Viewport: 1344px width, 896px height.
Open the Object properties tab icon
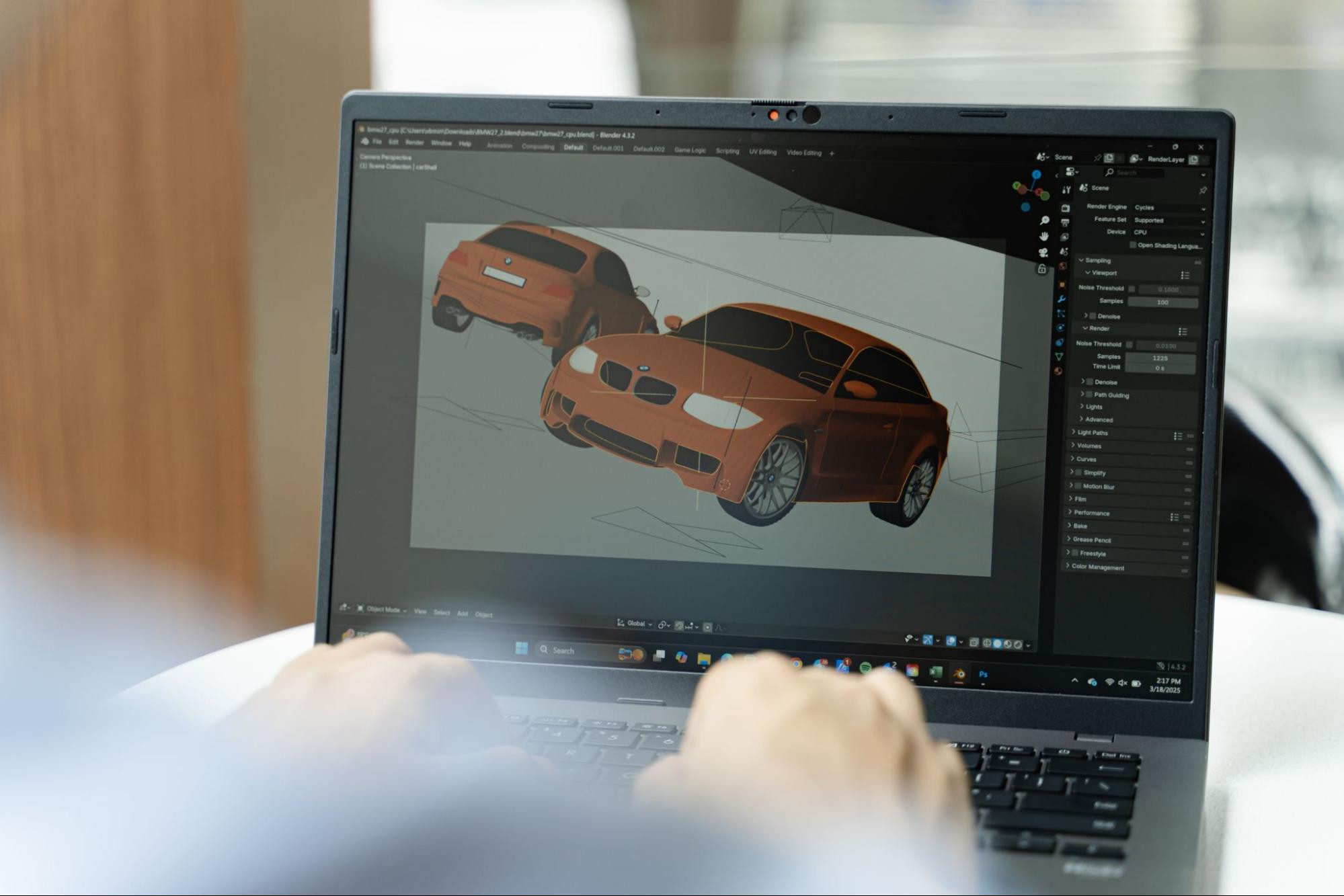point(1062,285)
